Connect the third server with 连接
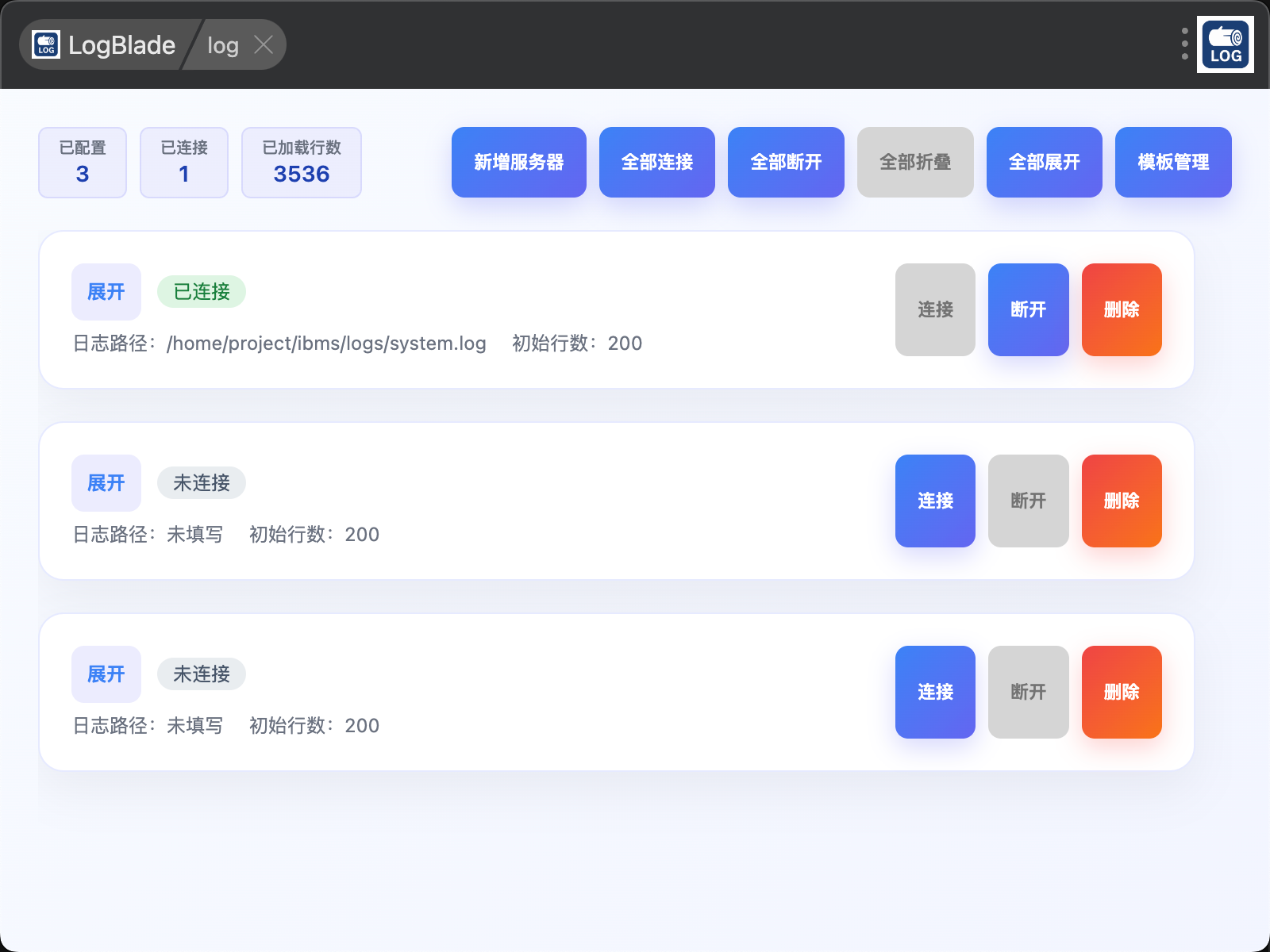This screenshot has height=952, width=1270. [x=935, y=692]
